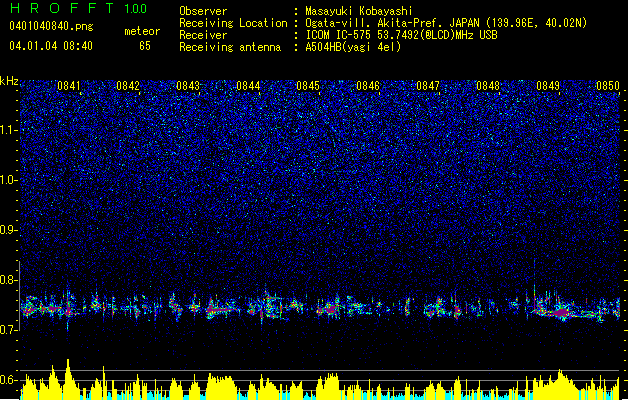Click the 'Receiving Location' field label
Viewport: 629px width, 400px height.
(x=233, y=23)
